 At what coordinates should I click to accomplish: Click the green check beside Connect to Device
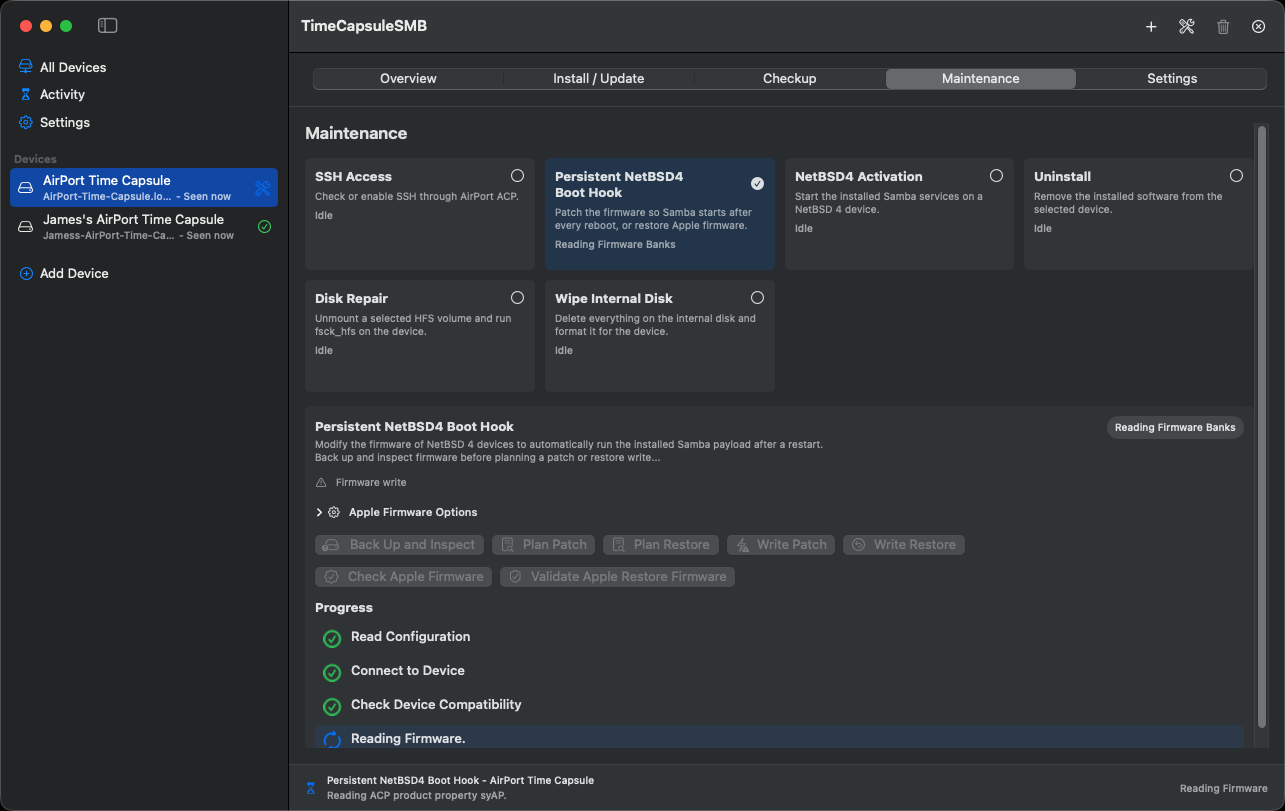tap(332, 672)
